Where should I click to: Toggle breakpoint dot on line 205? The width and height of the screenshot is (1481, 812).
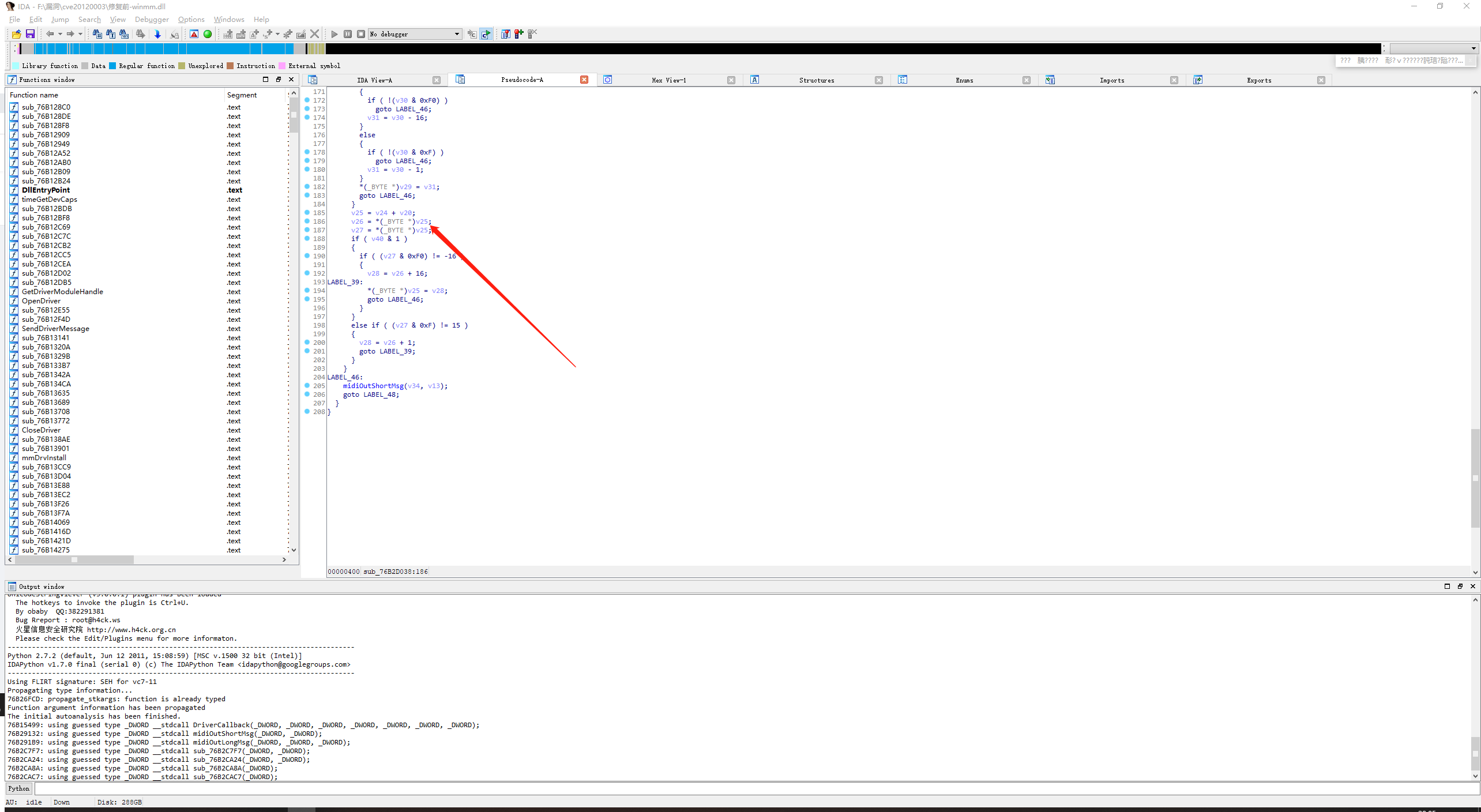[x=307, y=386]
